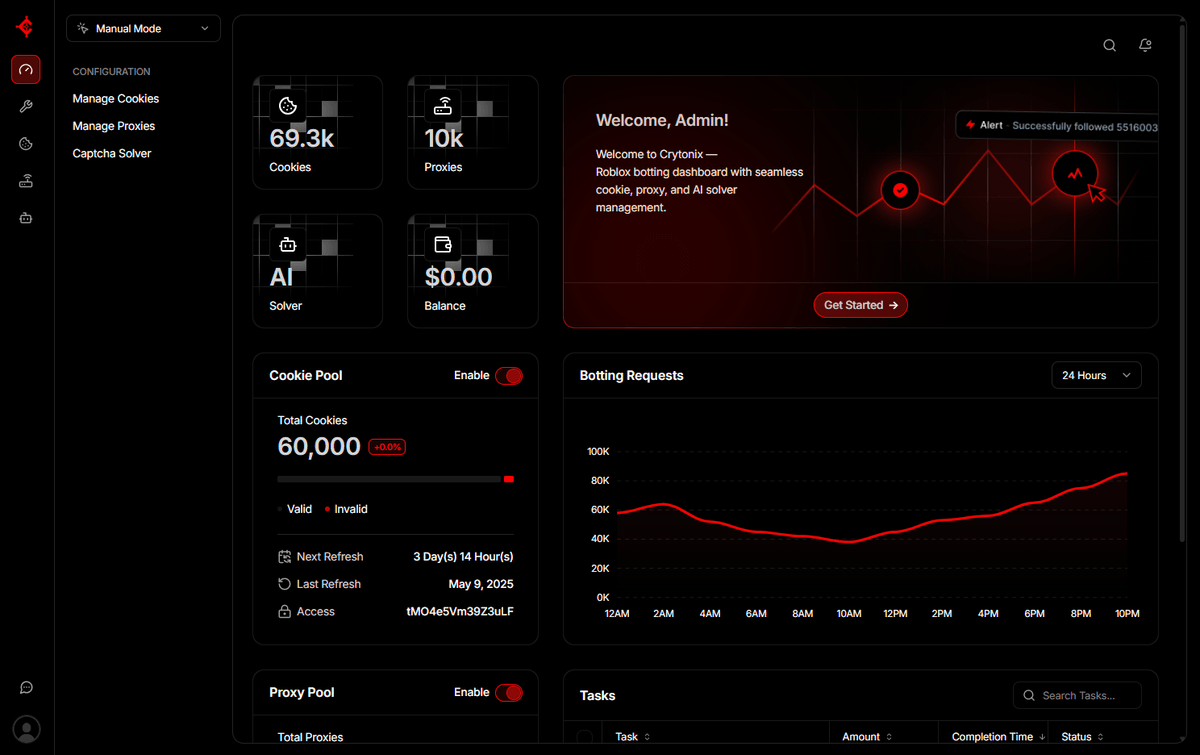Check the select-all tasks checkbox

[x=584, y=737]
